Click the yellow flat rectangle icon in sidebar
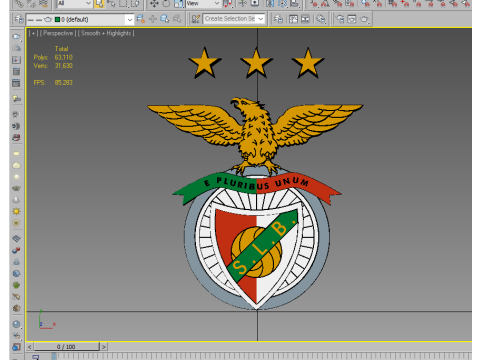Image resolution: width=480 pixels, height=360 pixels. point(16,154)
